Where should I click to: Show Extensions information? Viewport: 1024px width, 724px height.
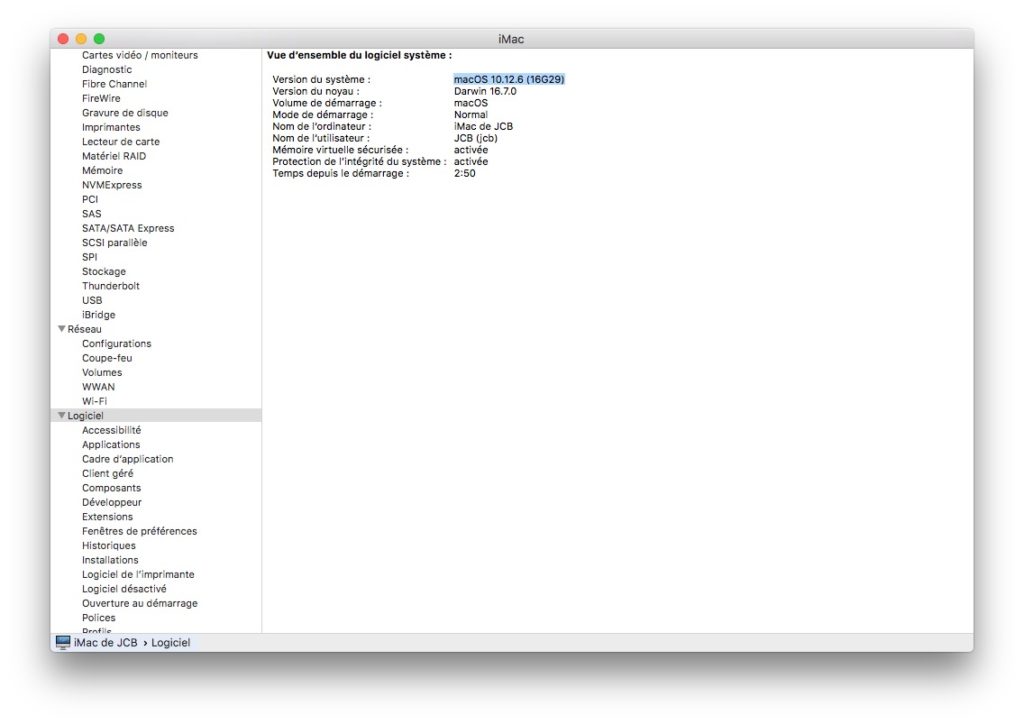(107, 516)
